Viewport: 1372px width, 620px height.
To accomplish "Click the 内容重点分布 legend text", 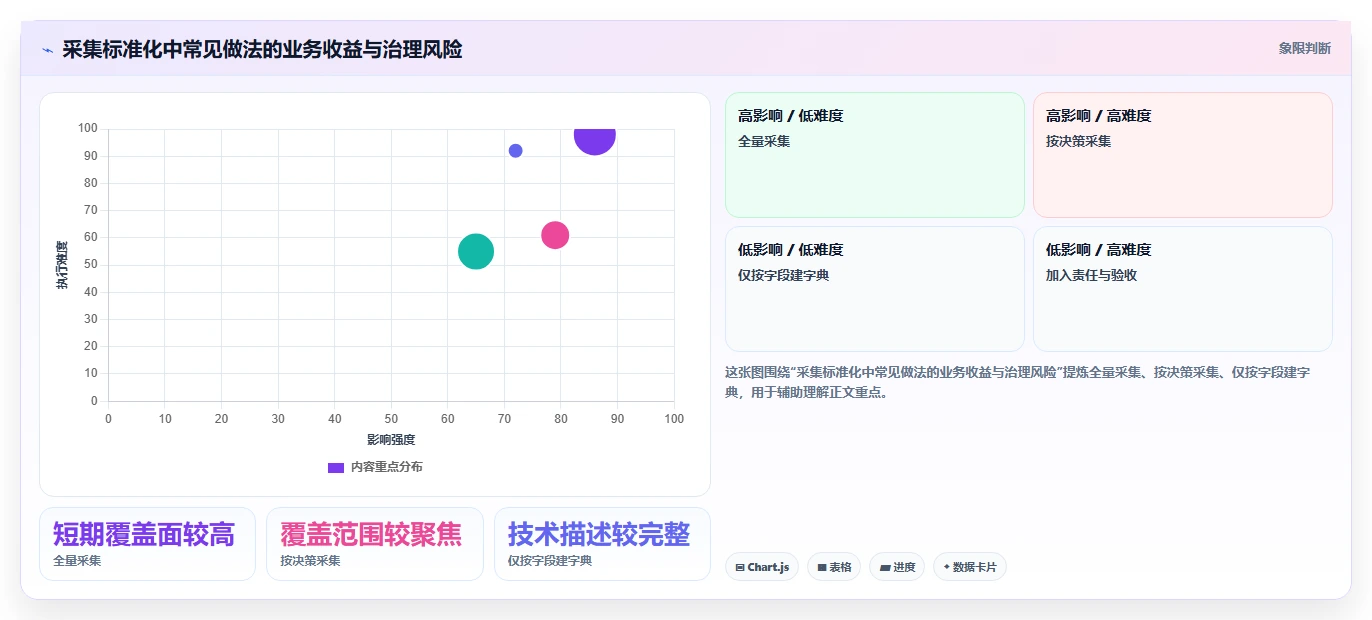I will [x=386, y=467].
